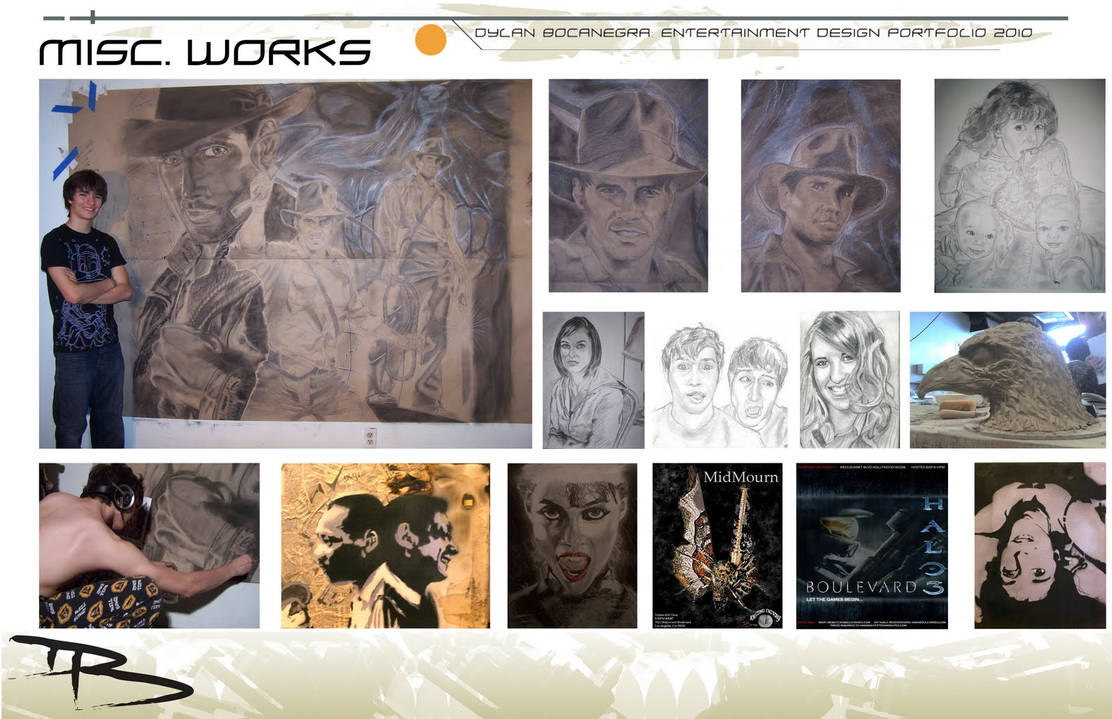Select the second fedora portrait with white outline
The height and width of the screenshot is (719, 1112).
(x=821, y=185)
